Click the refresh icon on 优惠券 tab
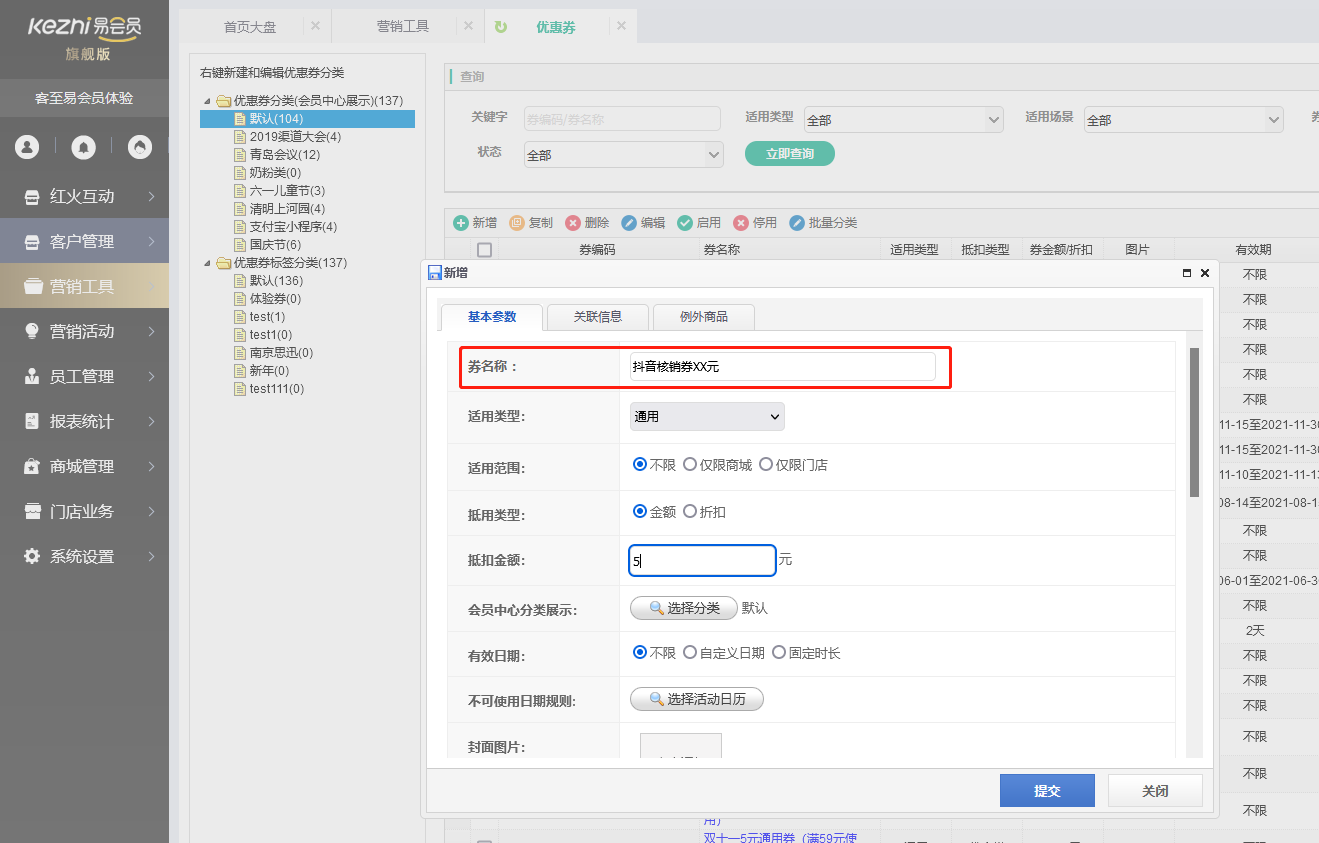1319x843 pixels. tap(501, 27)
